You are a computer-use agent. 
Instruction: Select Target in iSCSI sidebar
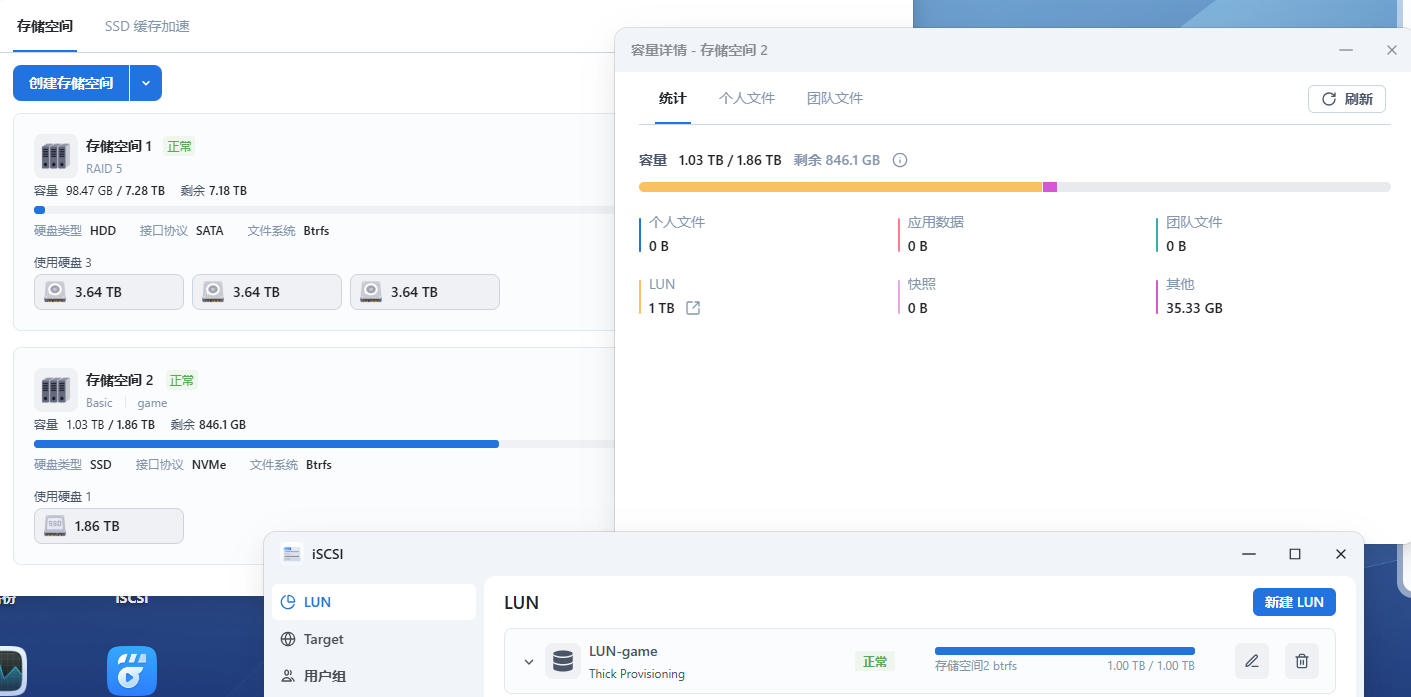[x=374, y=639]
